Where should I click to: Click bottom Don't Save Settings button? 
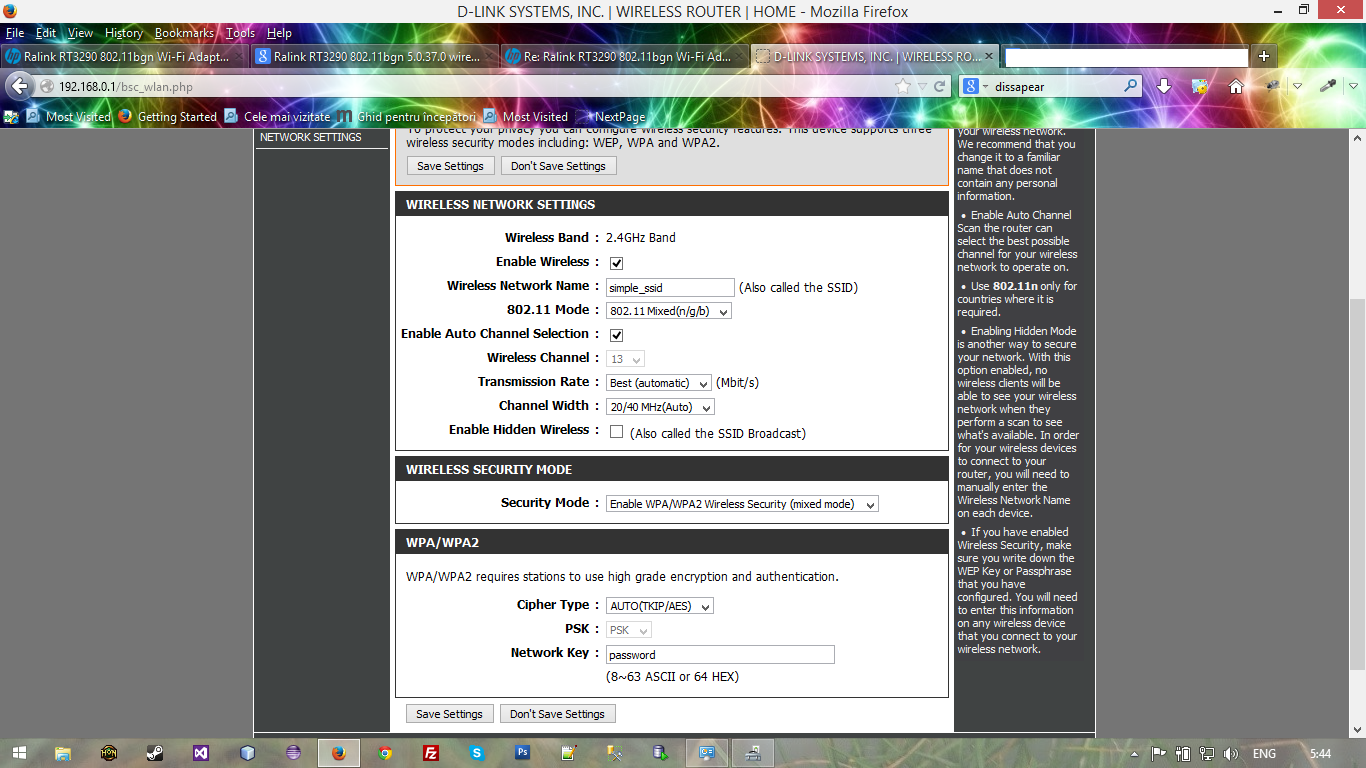pyautogui.click(x=557, y=714)
